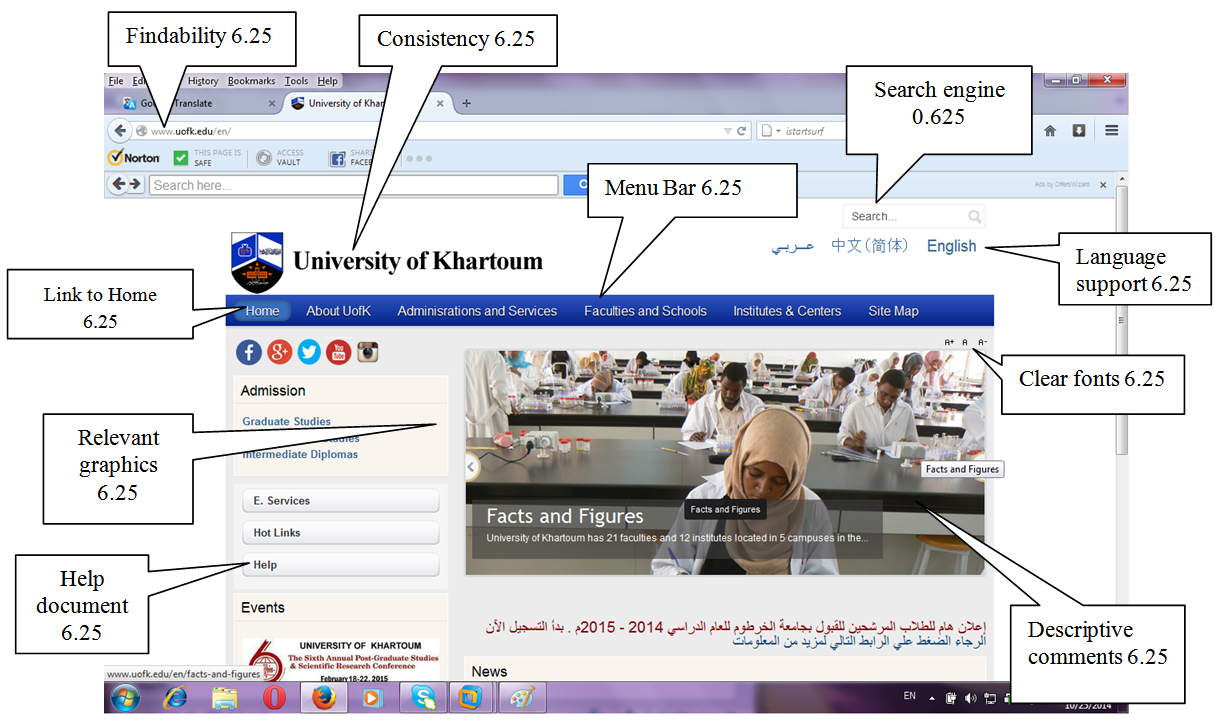1221x727 pixels.
Task: Increase font size with A+ button
Action: pos(949,342)
